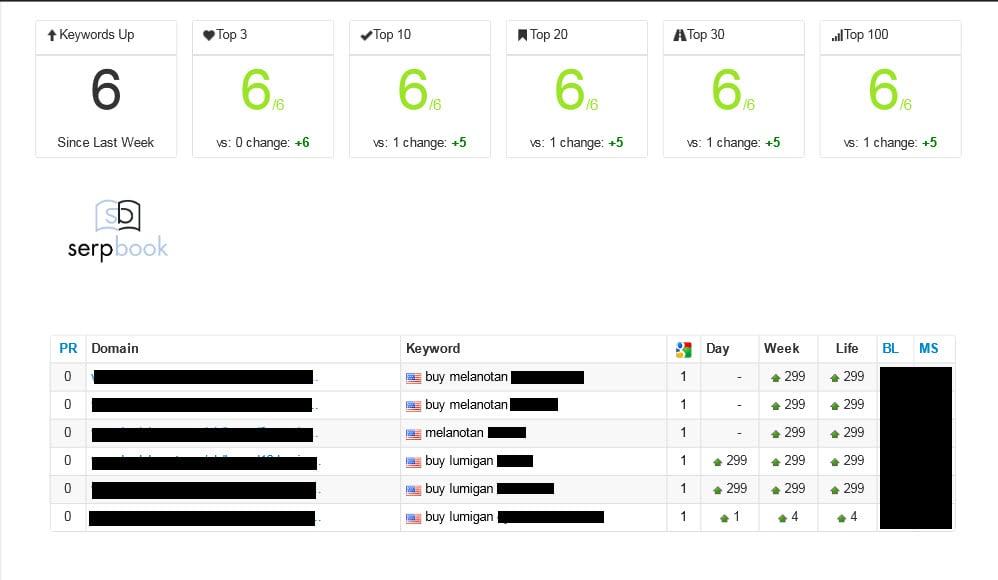Click the Day column header
This screenshot has height=580, width=998.
(718, 348)
